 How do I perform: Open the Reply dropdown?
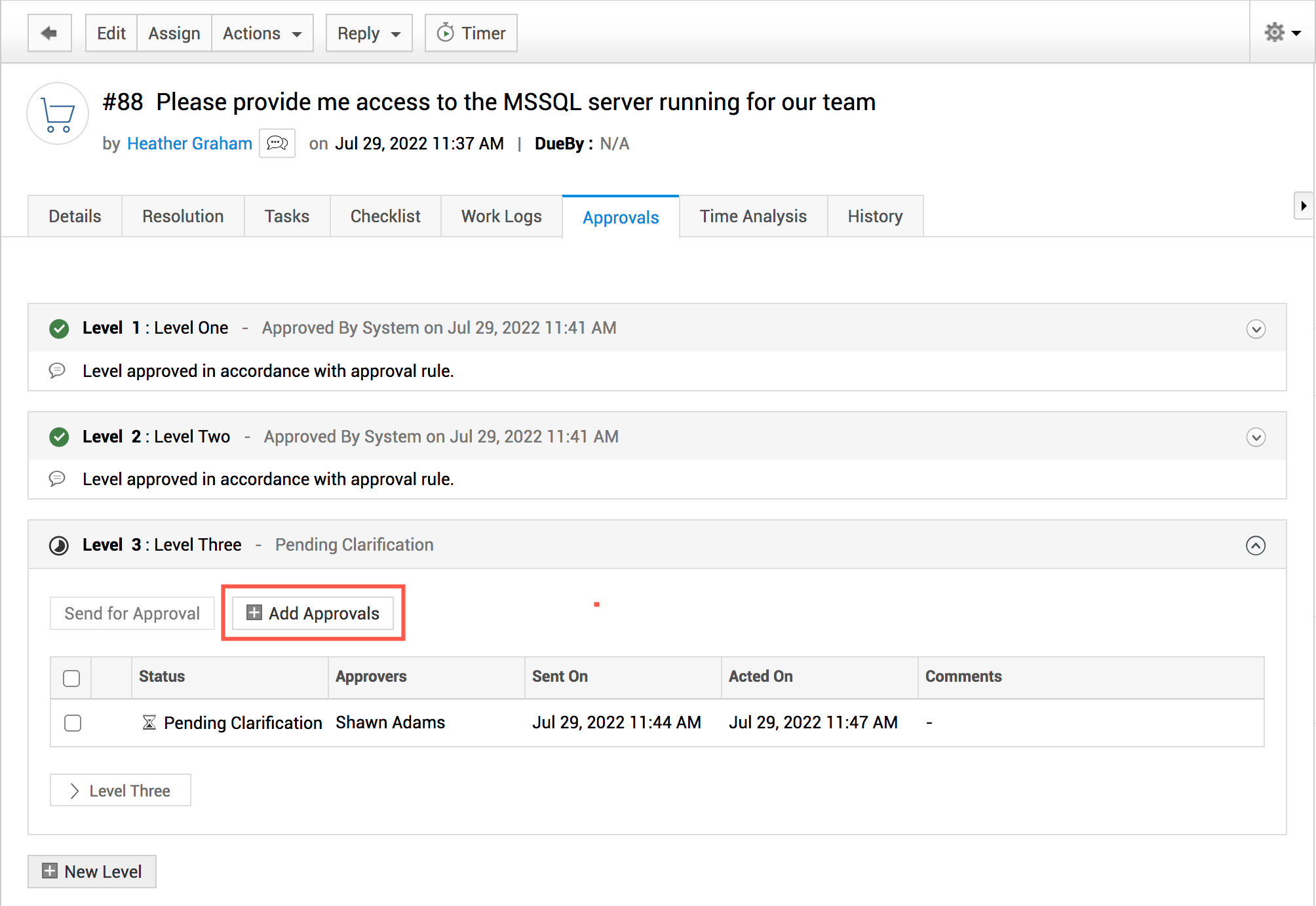pyautogui.click(x=369, y=33)
